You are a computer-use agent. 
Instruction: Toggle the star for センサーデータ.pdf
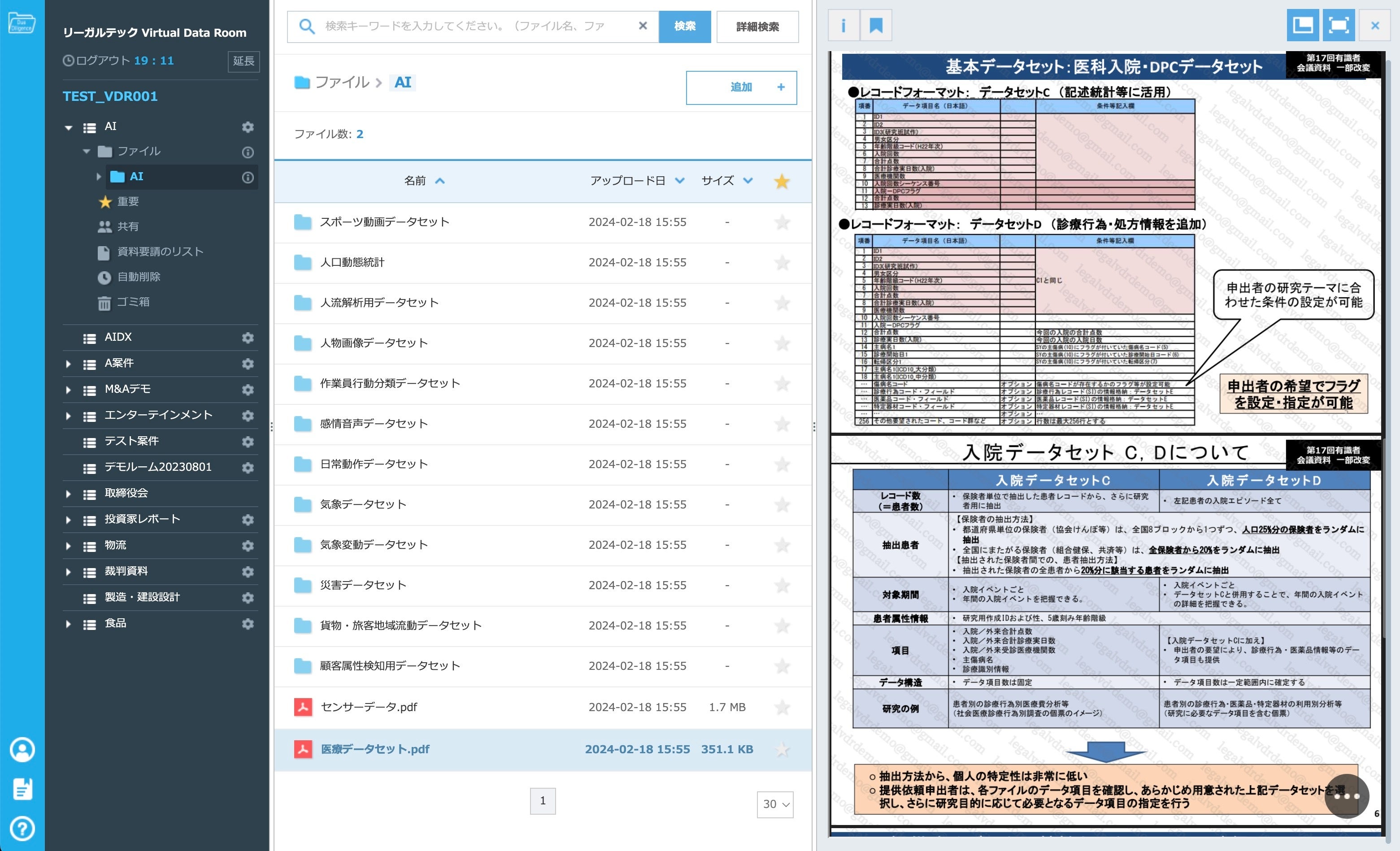click(782, 707)
